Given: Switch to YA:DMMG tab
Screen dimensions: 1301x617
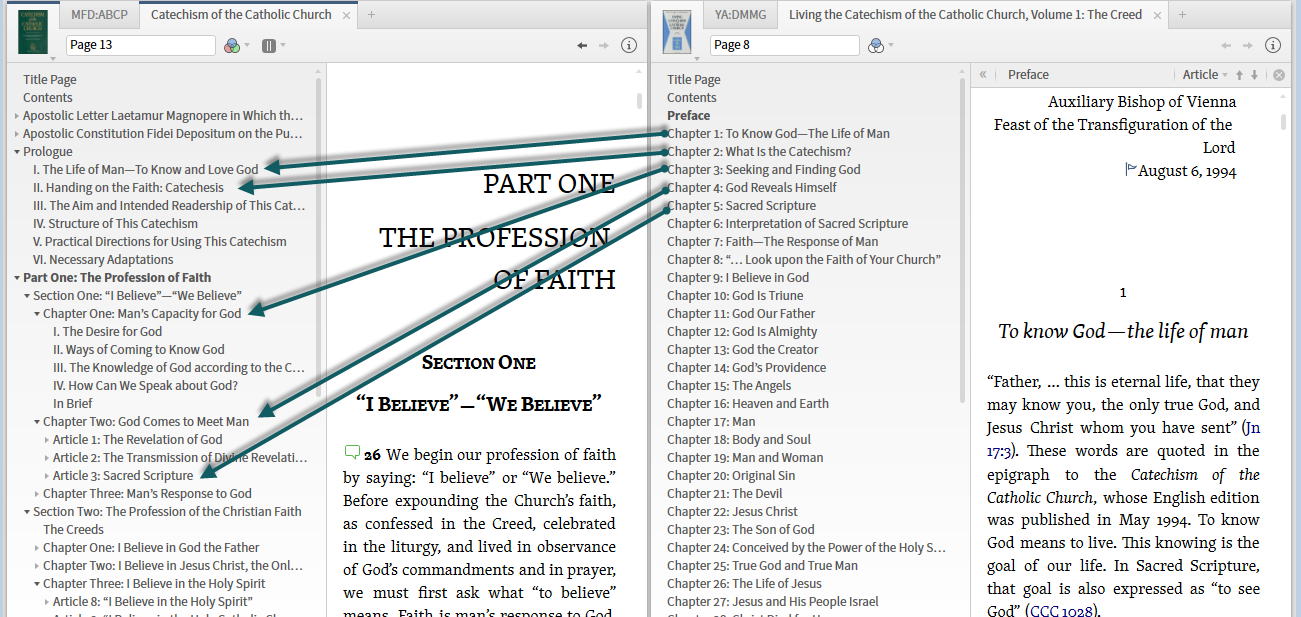Looking at the screenshot, I should tap(742, 15).
